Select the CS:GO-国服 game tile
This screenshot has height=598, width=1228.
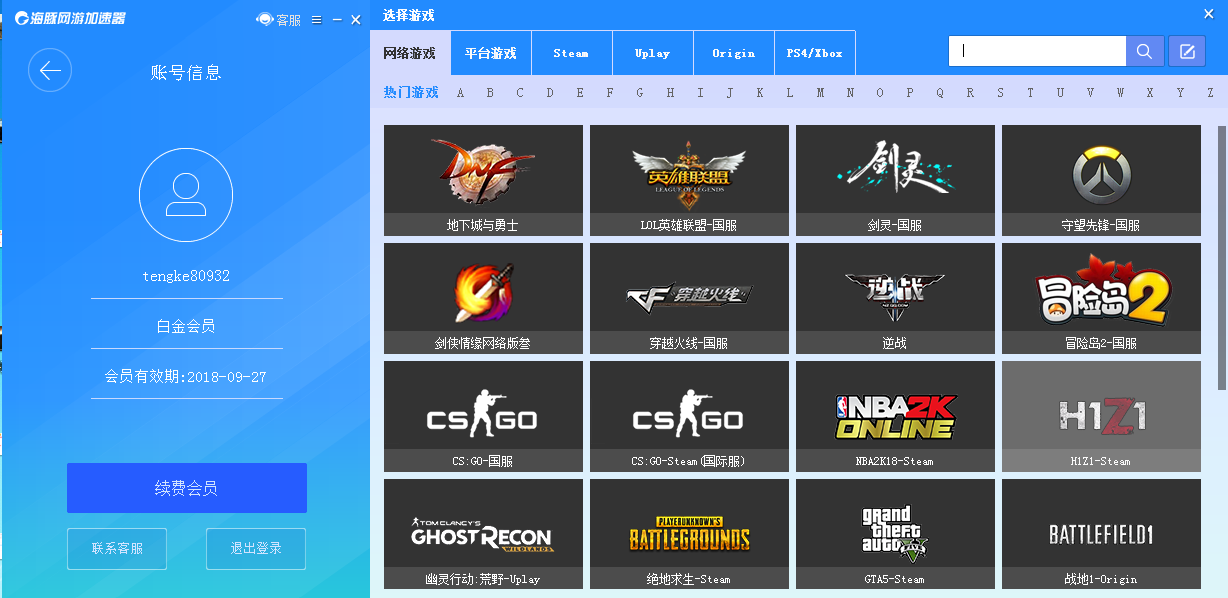pyautogui.click(x=483, y=416)
